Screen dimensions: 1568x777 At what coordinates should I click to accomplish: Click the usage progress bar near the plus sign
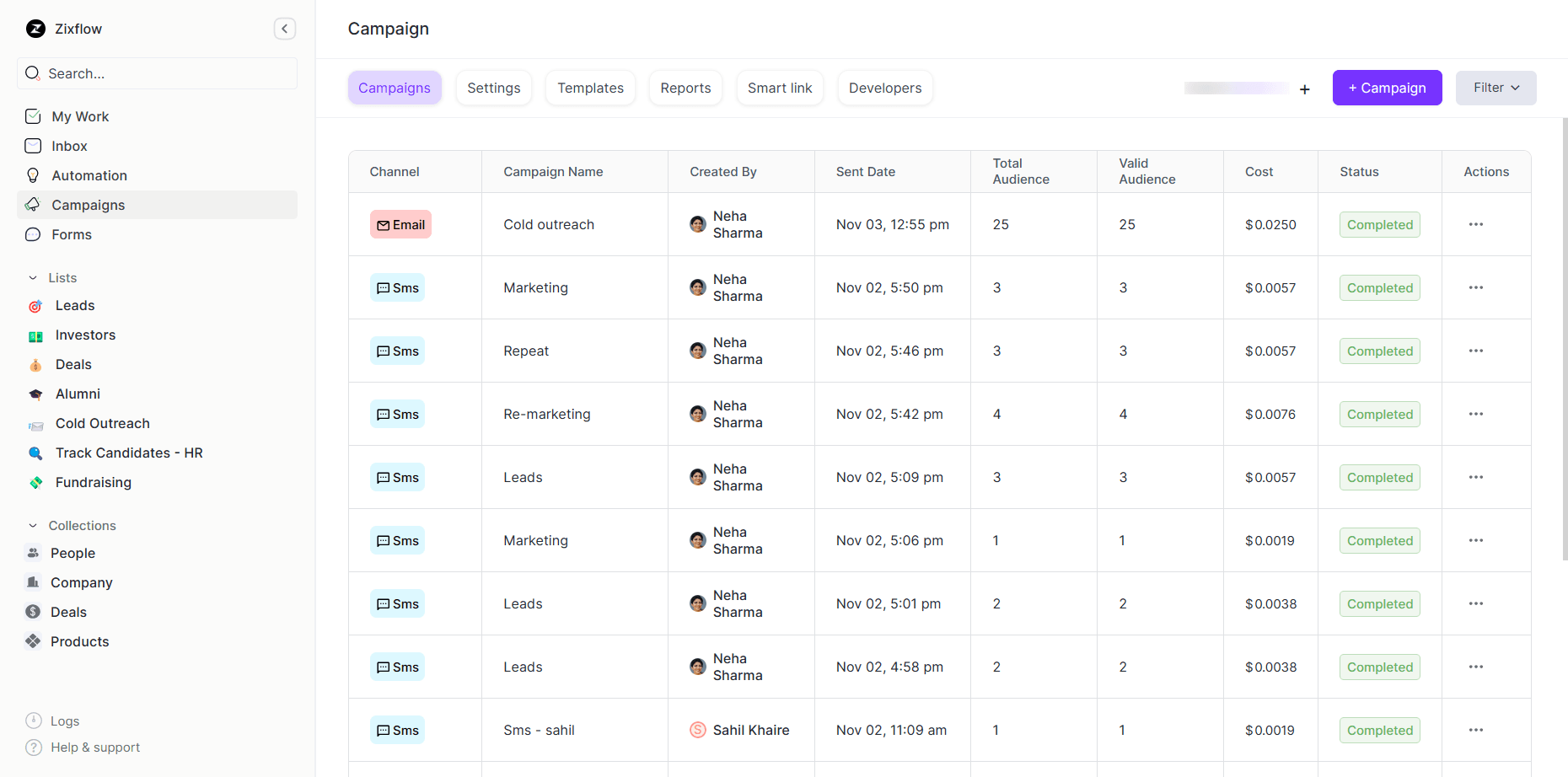tap(1235, 88)
